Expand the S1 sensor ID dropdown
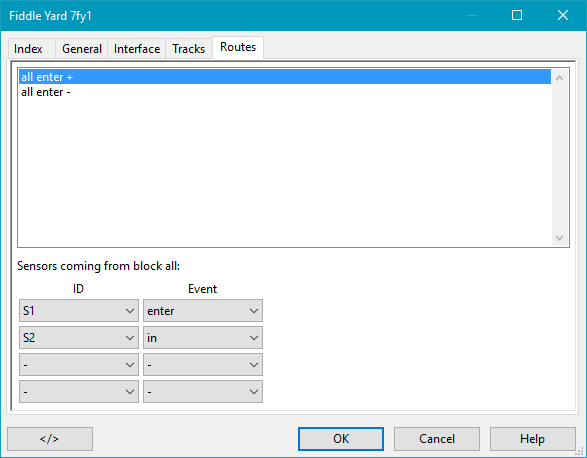The height and width of the screenshot is (458, 587). 79,310
